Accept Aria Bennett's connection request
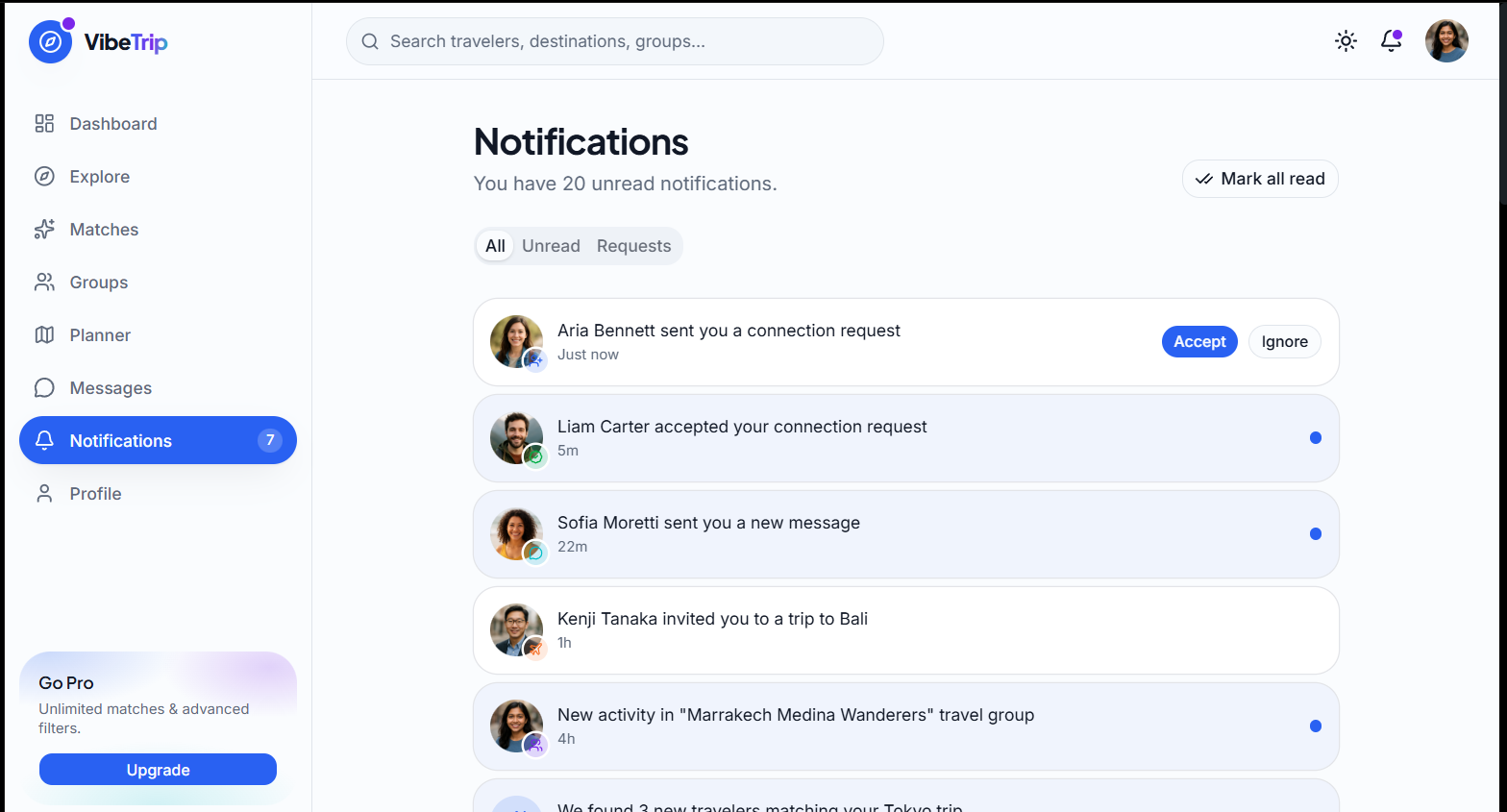 [x=1199, y=342]
